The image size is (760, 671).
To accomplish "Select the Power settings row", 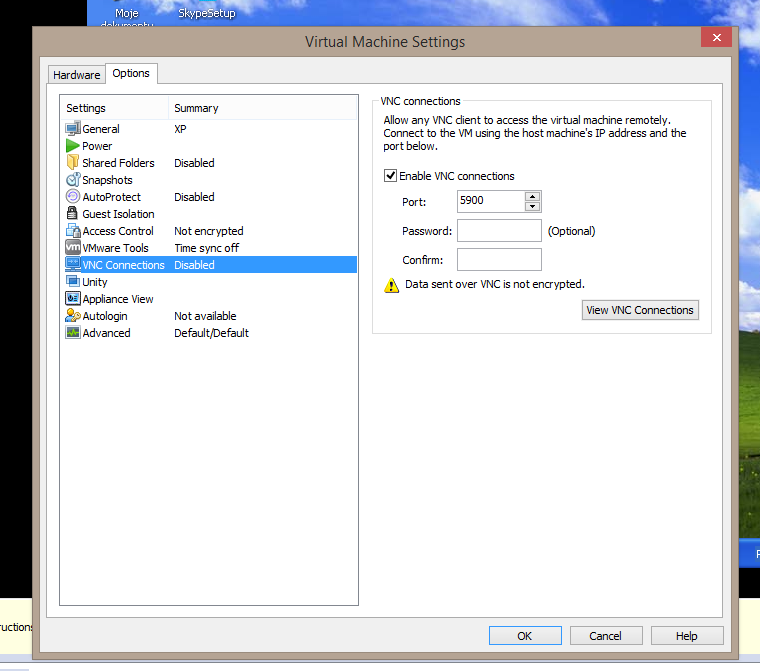I will (208, 146).
